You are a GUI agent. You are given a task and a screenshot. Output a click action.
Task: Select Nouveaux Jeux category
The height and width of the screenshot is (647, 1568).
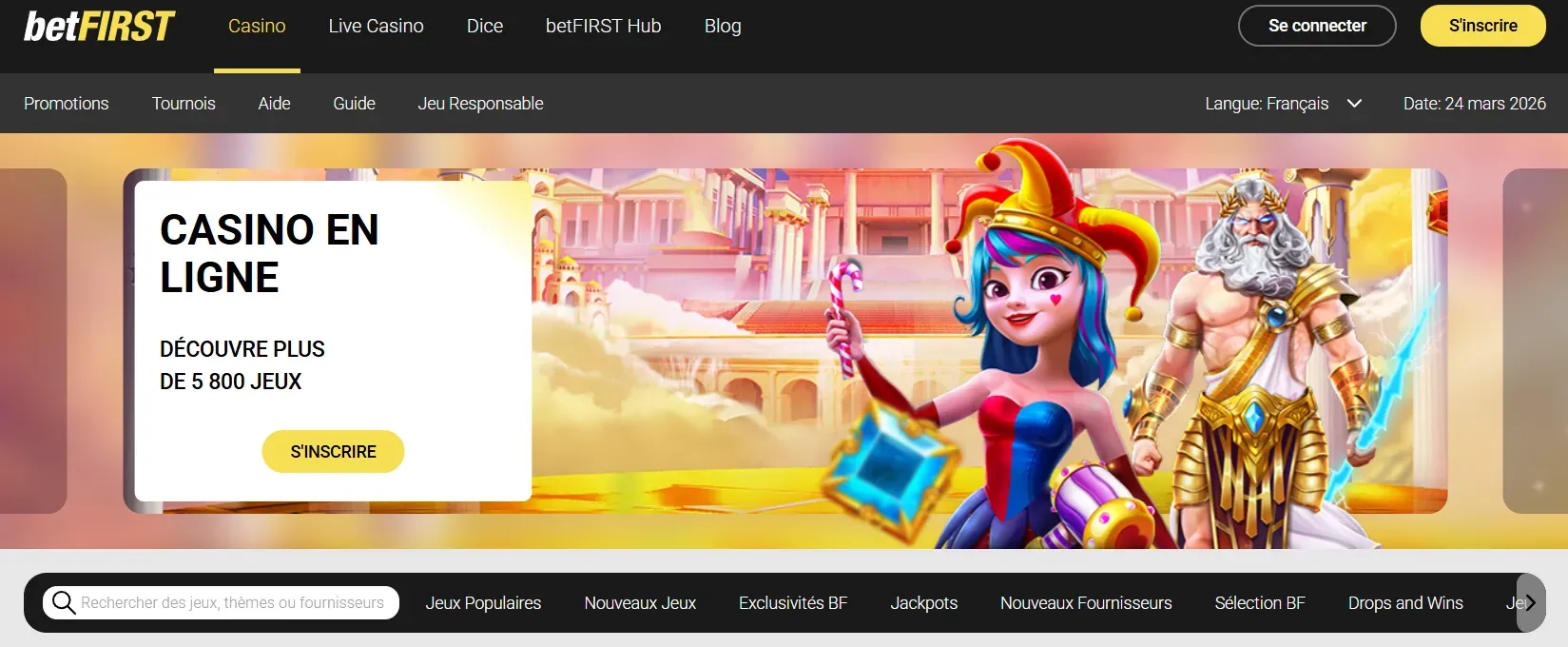point(640,603)
